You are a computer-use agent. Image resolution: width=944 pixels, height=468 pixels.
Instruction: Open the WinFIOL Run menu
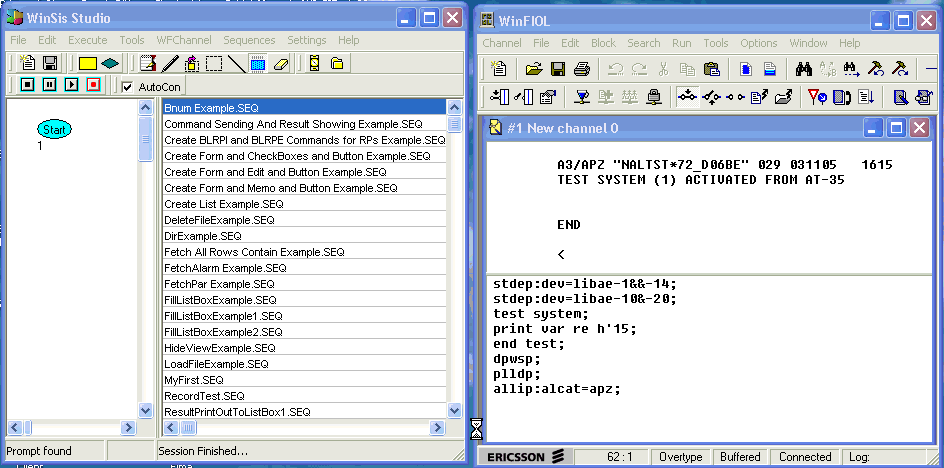682,43
